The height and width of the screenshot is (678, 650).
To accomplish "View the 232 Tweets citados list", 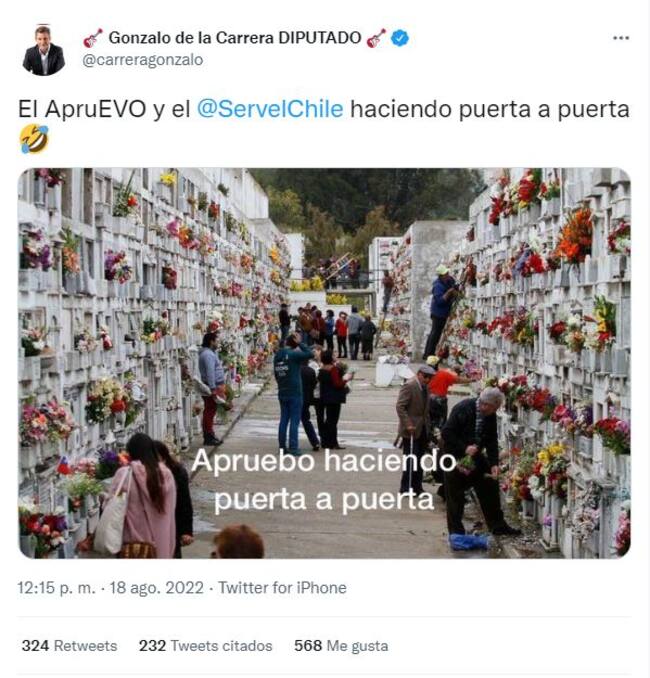I will [205, 646].
